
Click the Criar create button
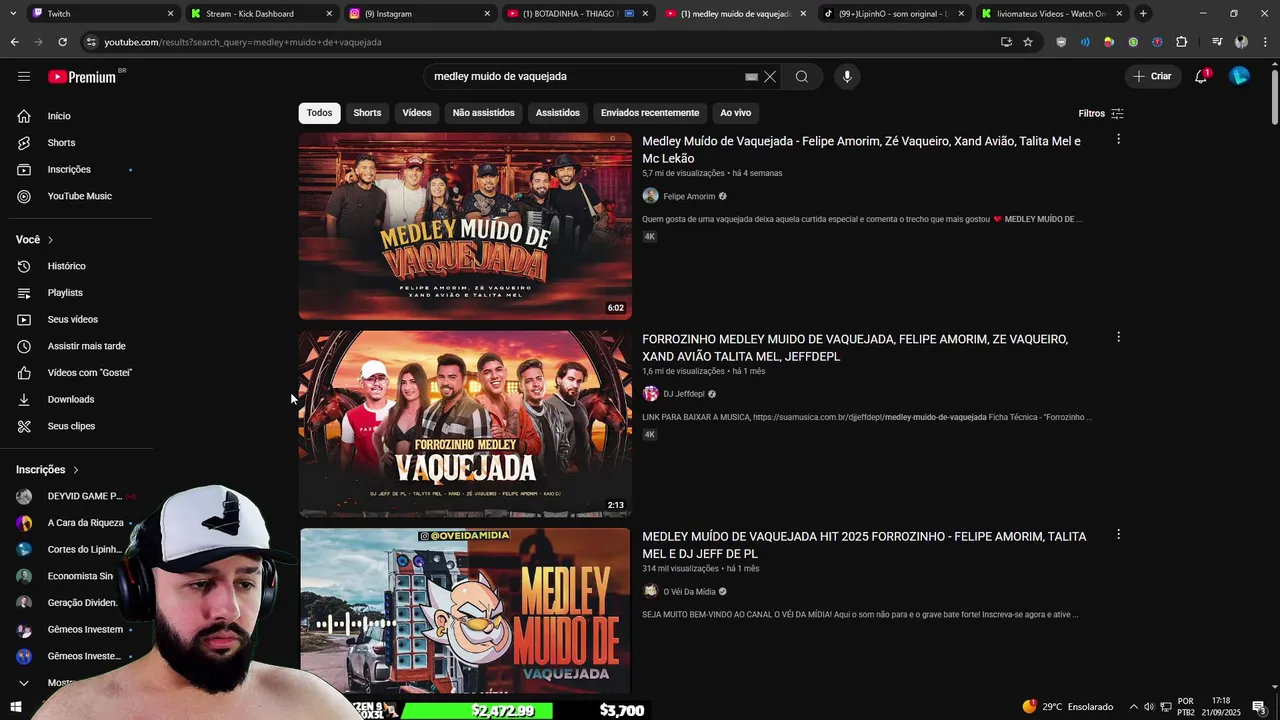1152,76
